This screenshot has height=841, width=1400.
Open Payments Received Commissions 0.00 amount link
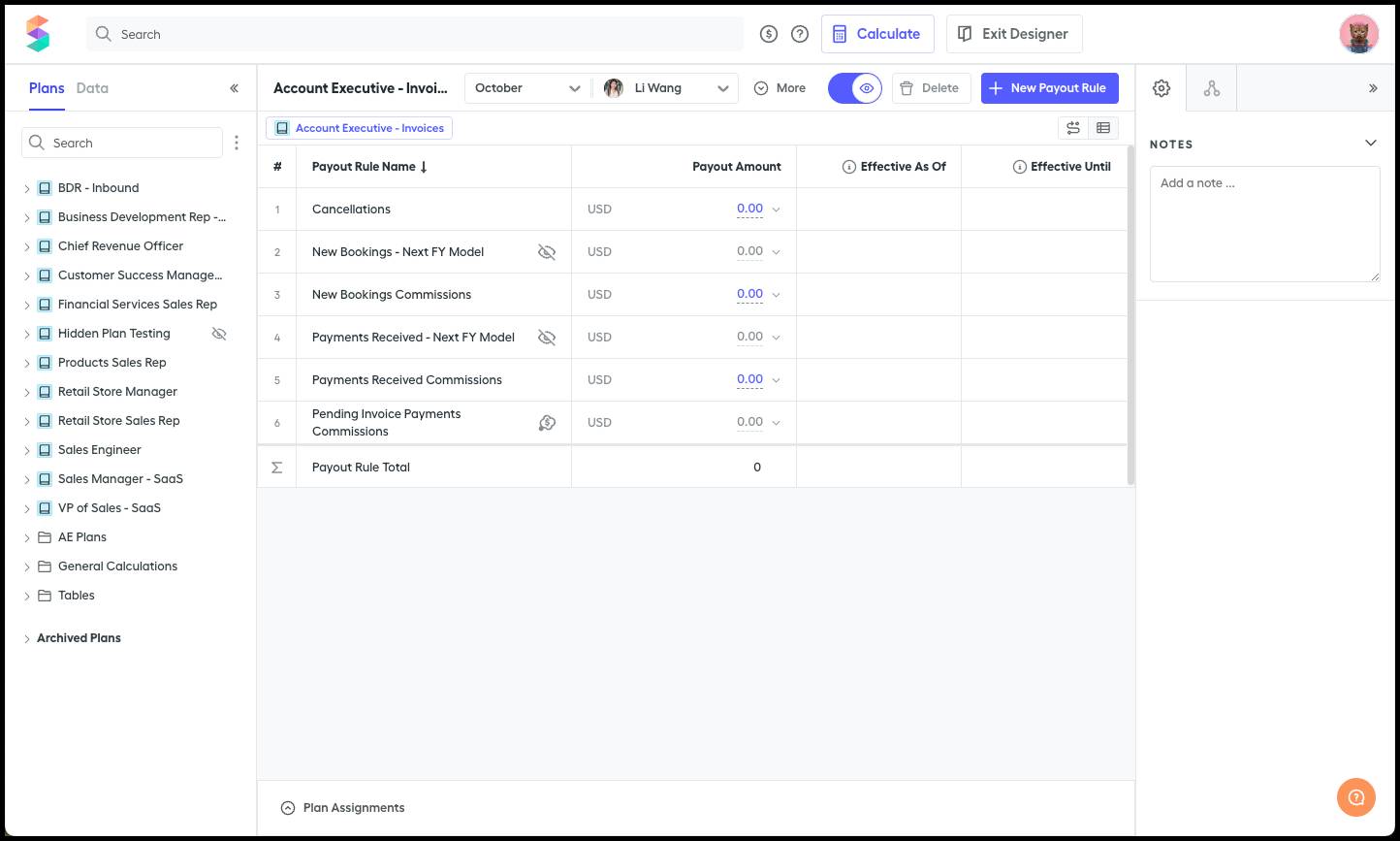(749, 380)
